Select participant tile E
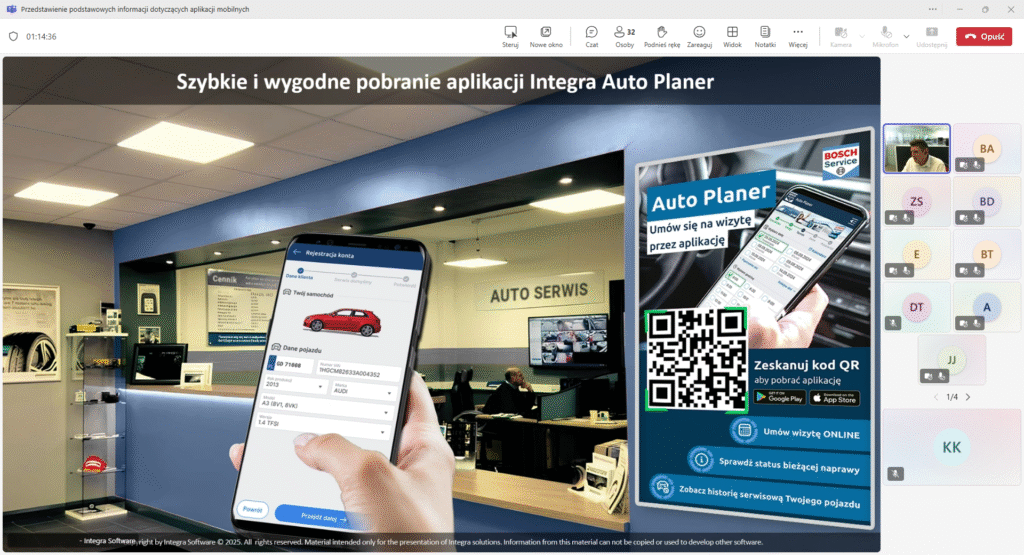 pos(916,254)
